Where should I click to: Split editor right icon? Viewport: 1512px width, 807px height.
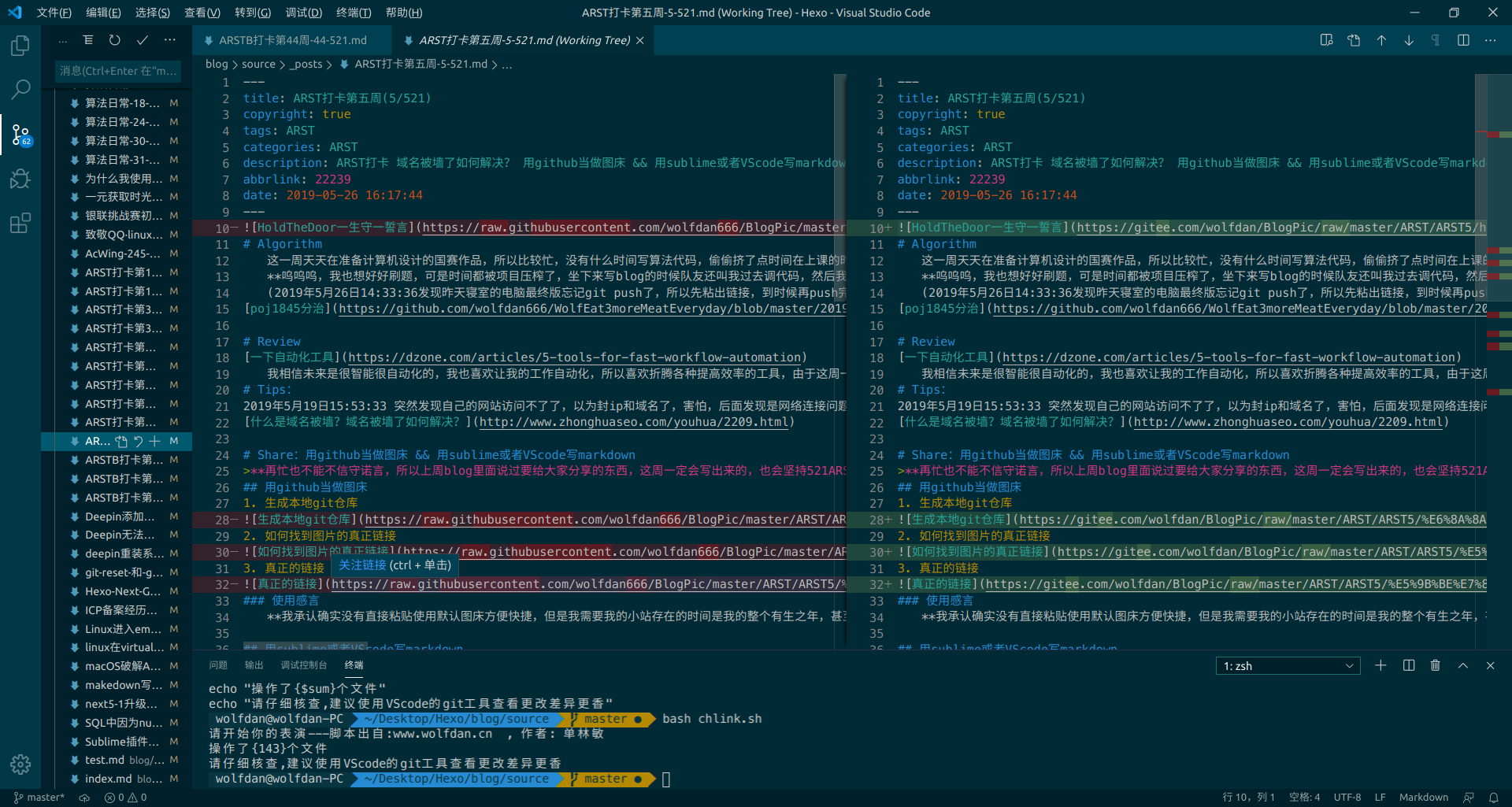click(1463, 40)
